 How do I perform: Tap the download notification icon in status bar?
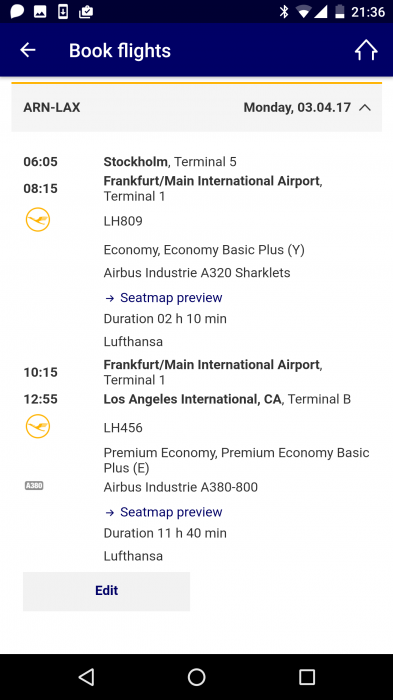[63, 12]
